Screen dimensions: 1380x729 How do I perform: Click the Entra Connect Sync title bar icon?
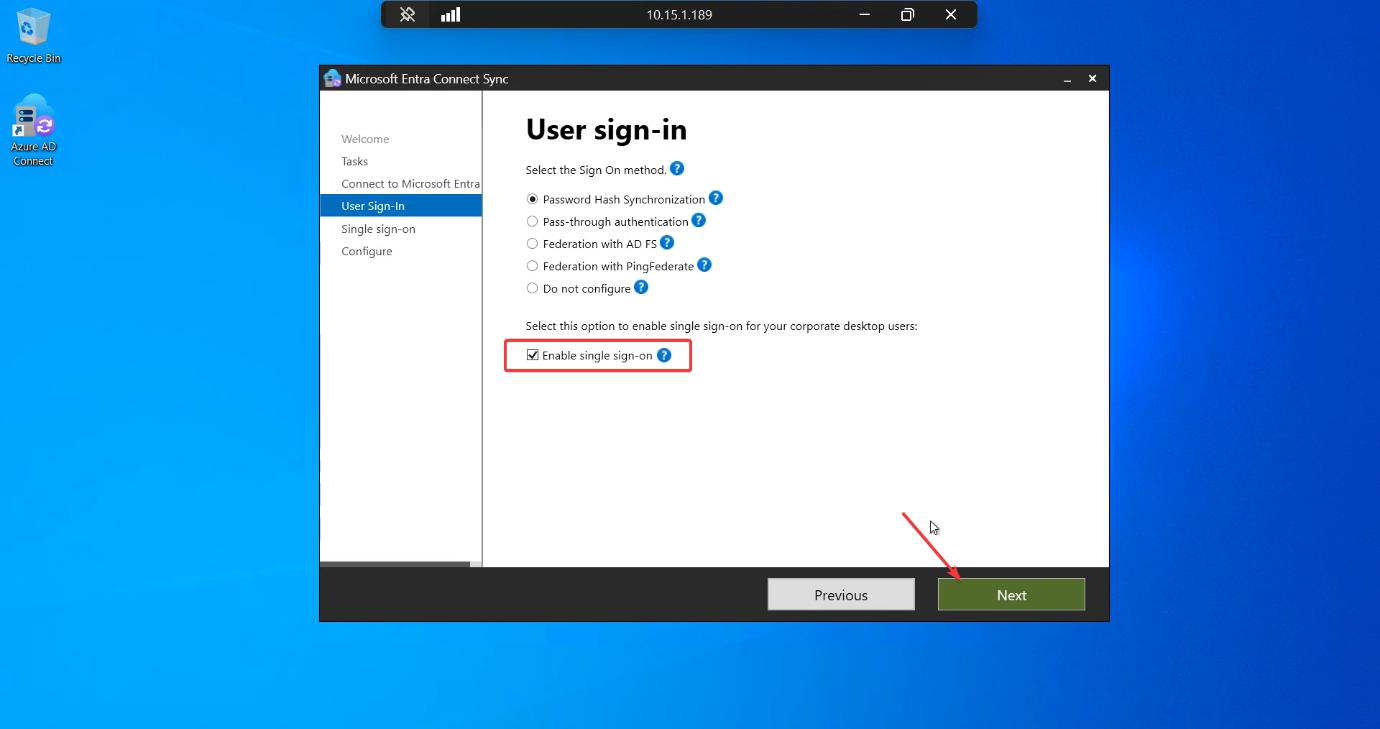point(333,79)
